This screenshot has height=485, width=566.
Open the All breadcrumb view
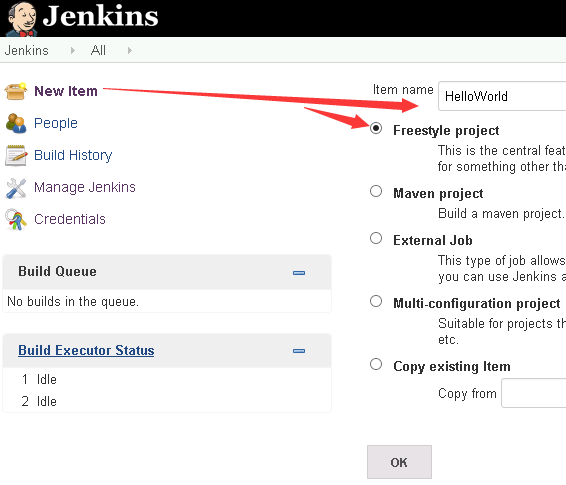pos(98,50)
